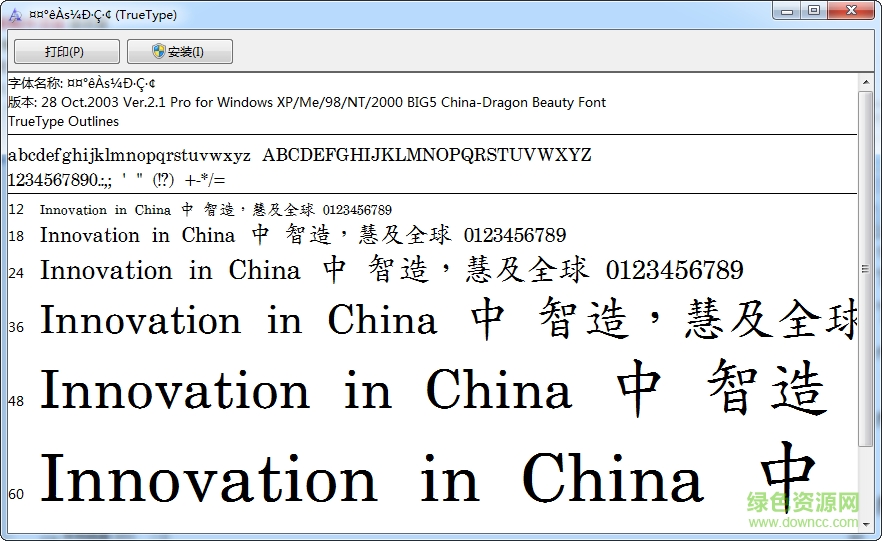Click the '1234567890' digits sample line
882x541 pixels.
(116, 180)
